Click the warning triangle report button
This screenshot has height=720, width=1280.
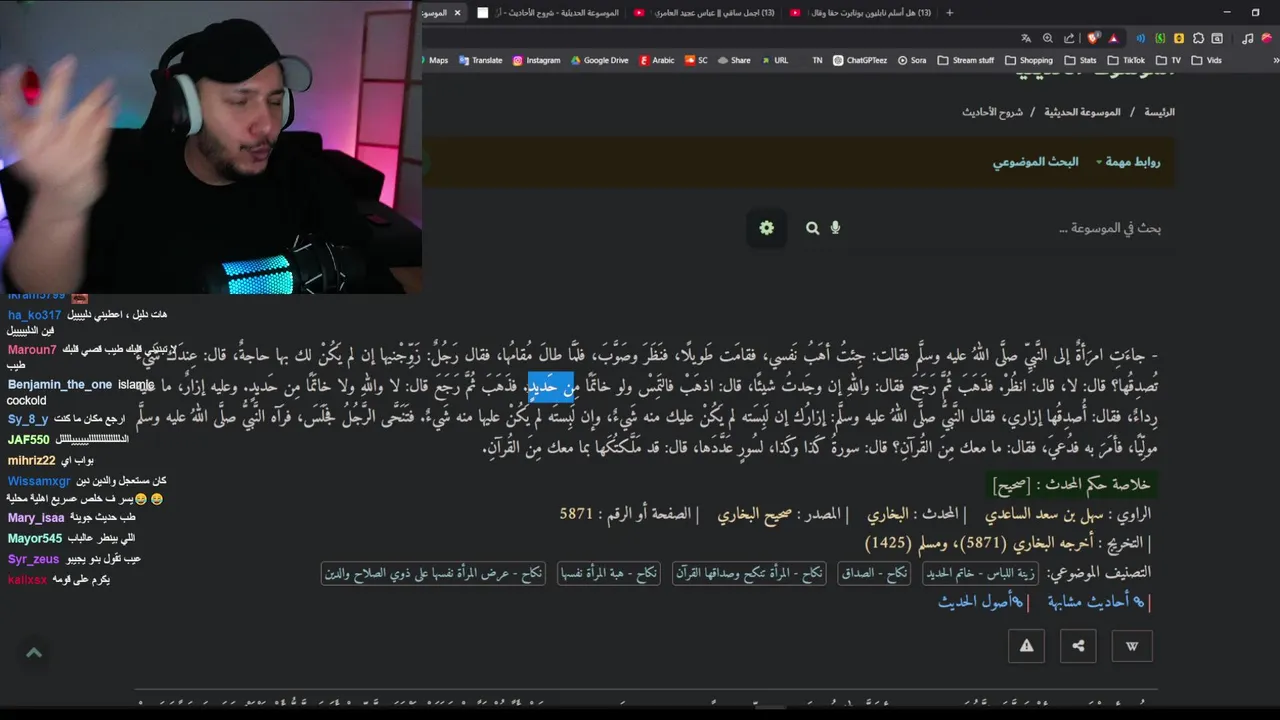[1026, 646]
